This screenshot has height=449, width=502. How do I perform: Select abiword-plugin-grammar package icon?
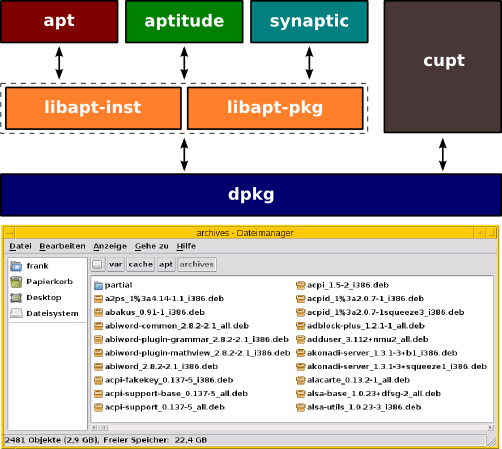pos(98,339)
